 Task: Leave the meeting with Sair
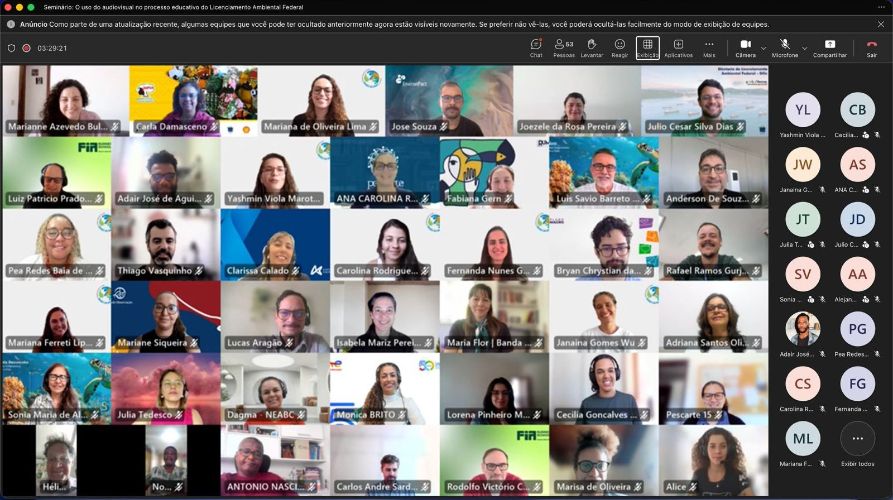pos(871,47)
